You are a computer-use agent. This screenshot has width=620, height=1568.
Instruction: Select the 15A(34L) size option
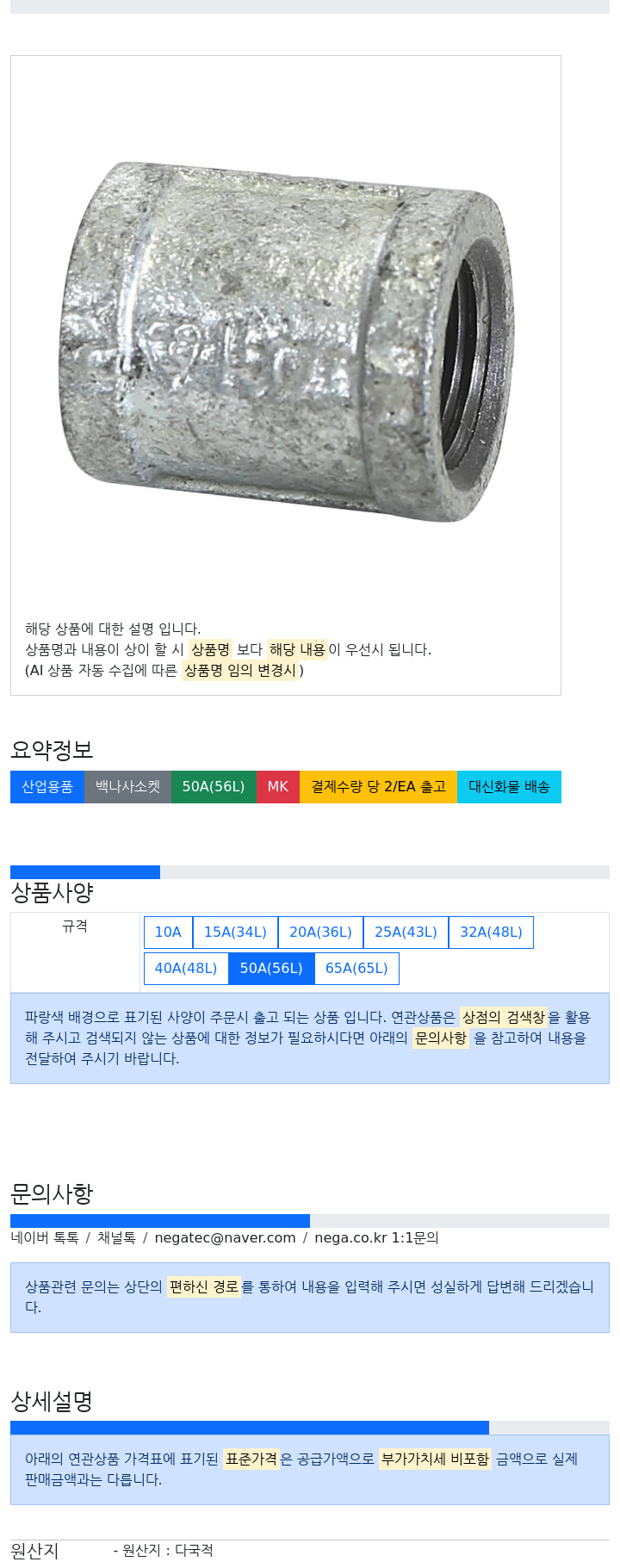click(x=235, y=932)
